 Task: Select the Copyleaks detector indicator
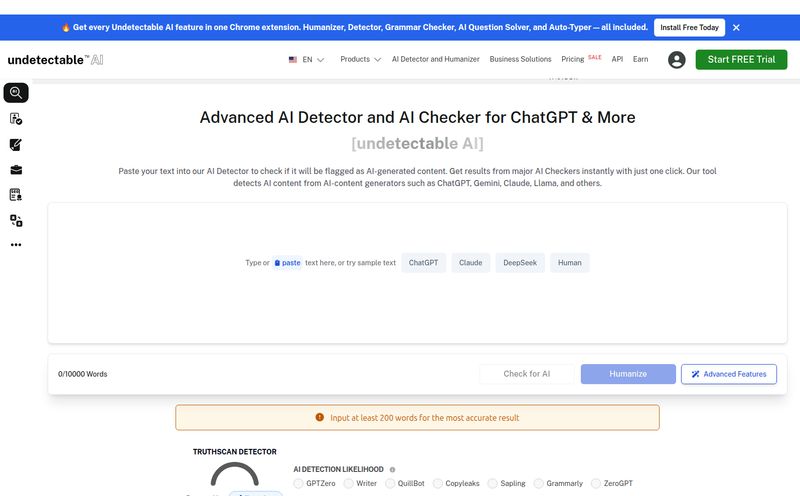[438, 483]
